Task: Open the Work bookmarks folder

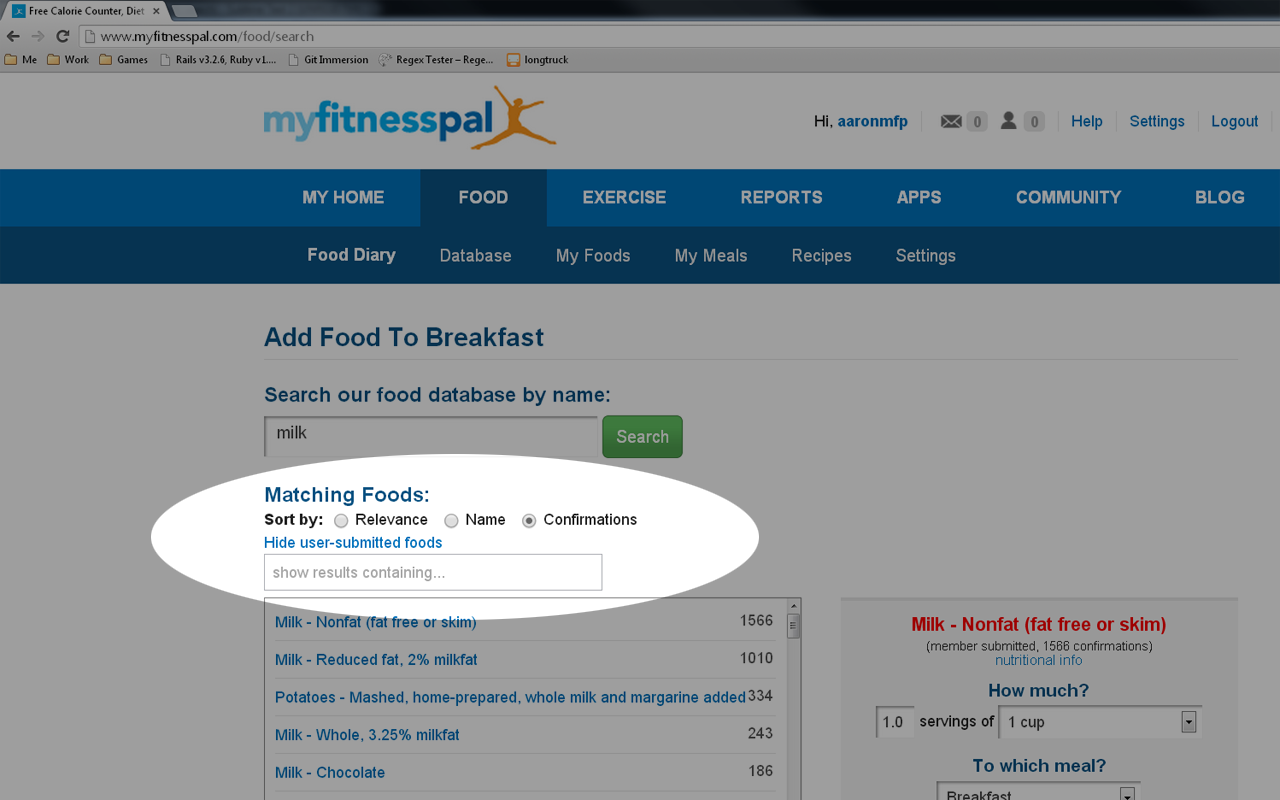Action: 68,60
